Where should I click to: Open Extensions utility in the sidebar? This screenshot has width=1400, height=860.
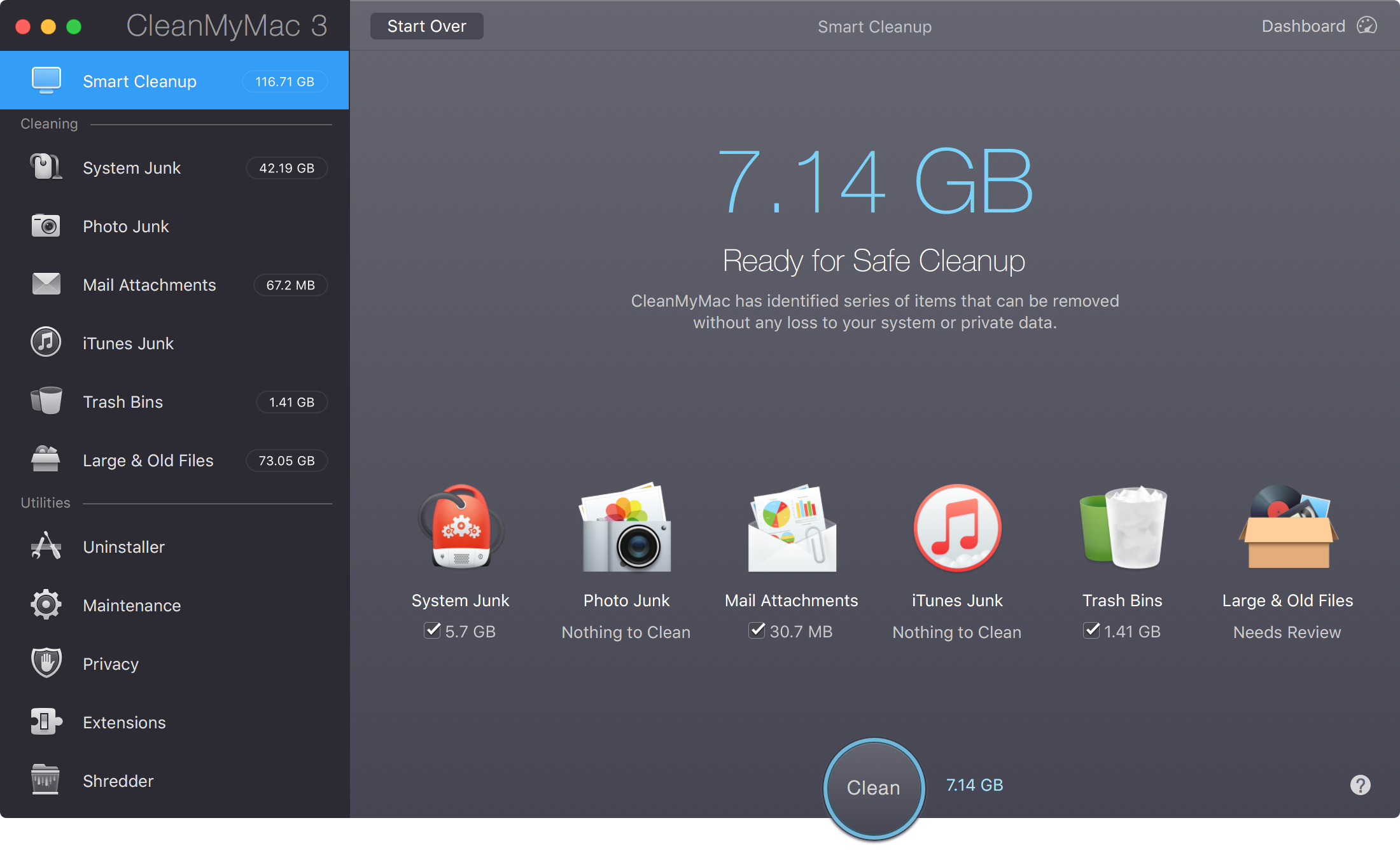174,723
